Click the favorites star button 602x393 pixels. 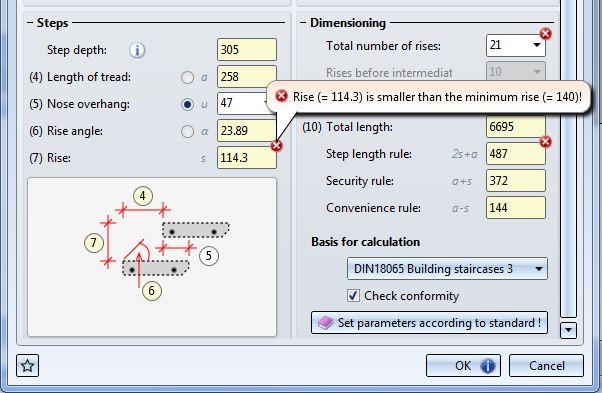pyautogui.click(x=28, y=365)
